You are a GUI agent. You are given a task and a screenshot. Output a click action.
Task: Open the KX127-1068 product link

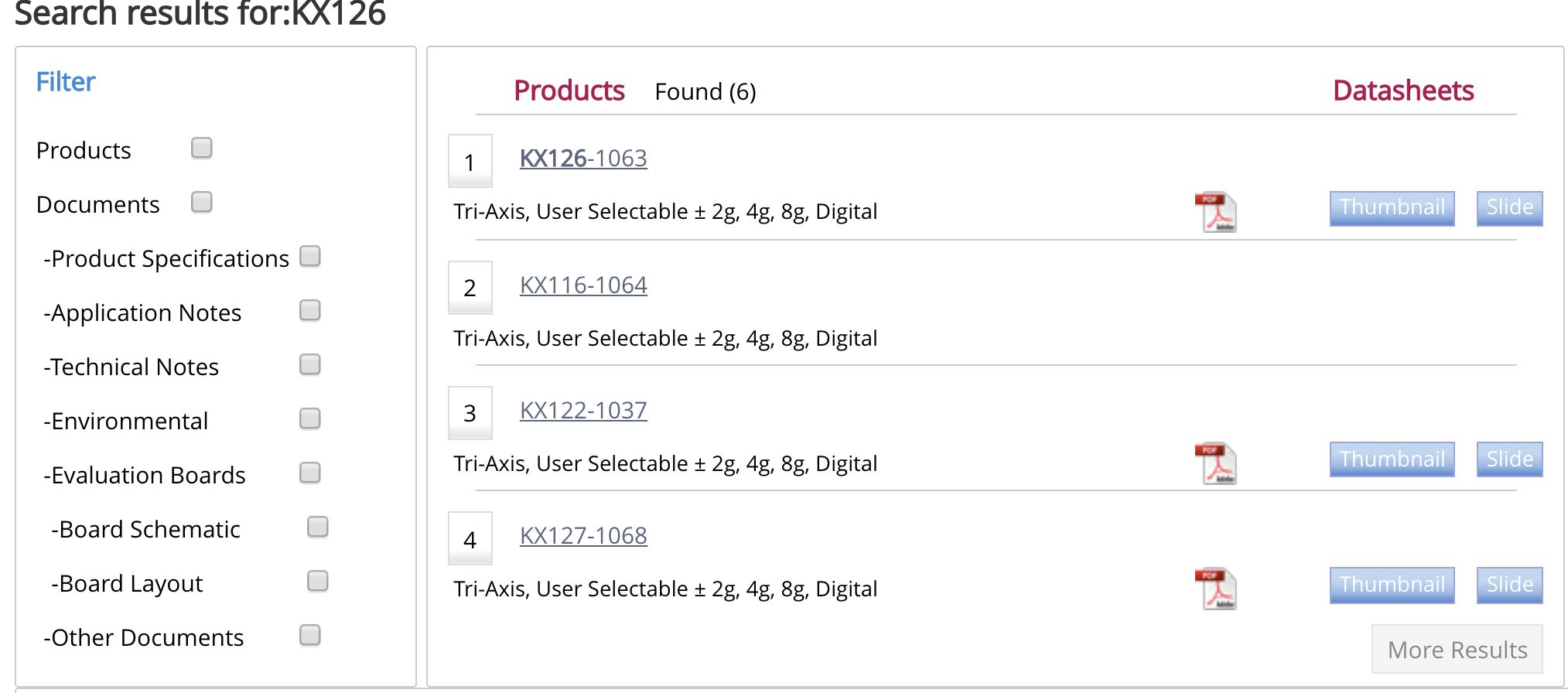[x=583, y=536]
